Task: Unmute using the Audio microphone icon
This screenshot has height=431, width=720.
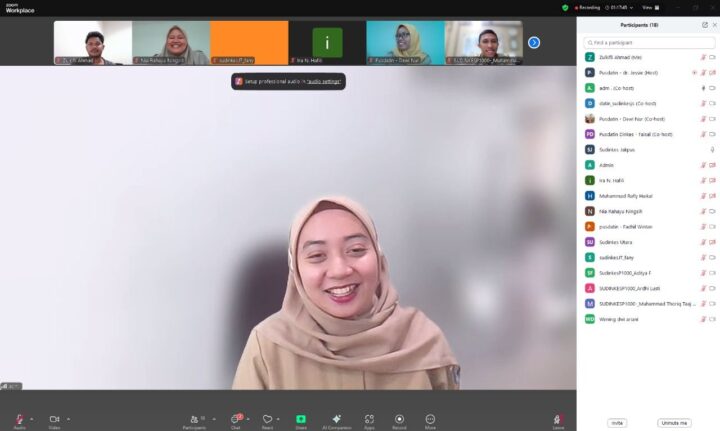Action: (19, 419)
